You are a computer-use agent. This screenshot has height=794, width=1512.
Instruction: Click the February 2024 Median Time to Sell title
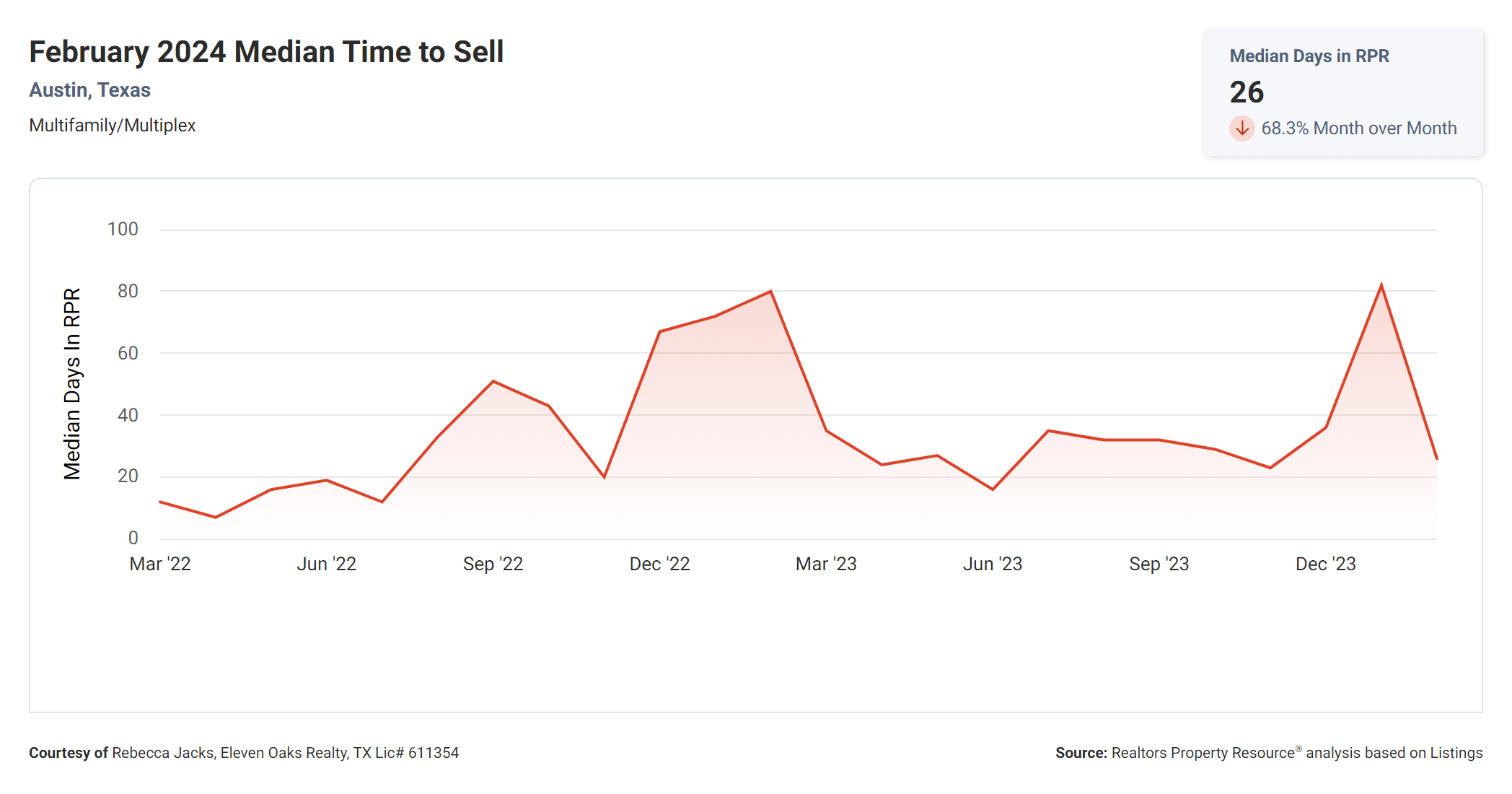tap(266, 52)
